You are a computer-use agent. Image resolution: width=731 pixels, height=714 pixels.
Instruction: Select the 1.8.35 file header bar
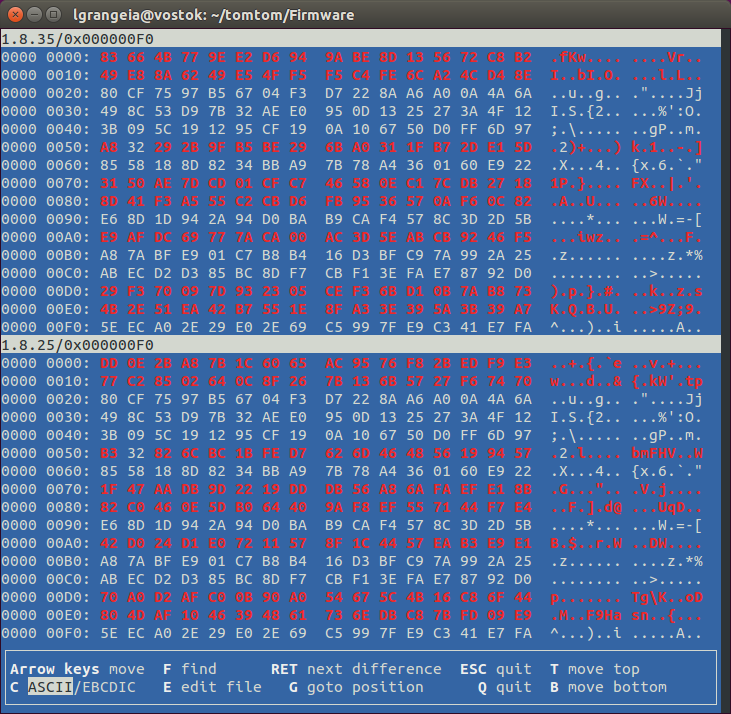(x=365, y=39)
